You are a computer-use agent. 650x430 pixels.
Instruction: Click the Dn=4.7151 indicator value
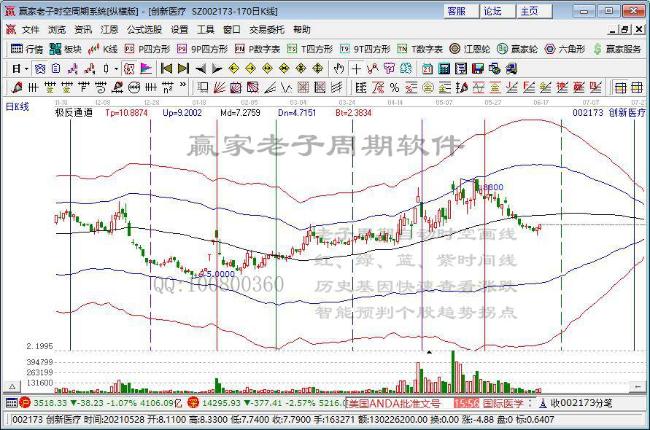(x=297, y=112)
